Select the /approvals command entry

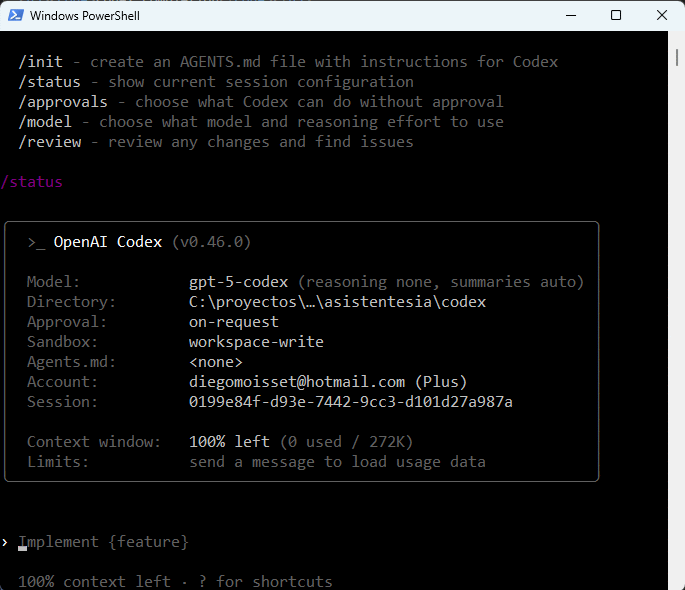tap(63, 102)
